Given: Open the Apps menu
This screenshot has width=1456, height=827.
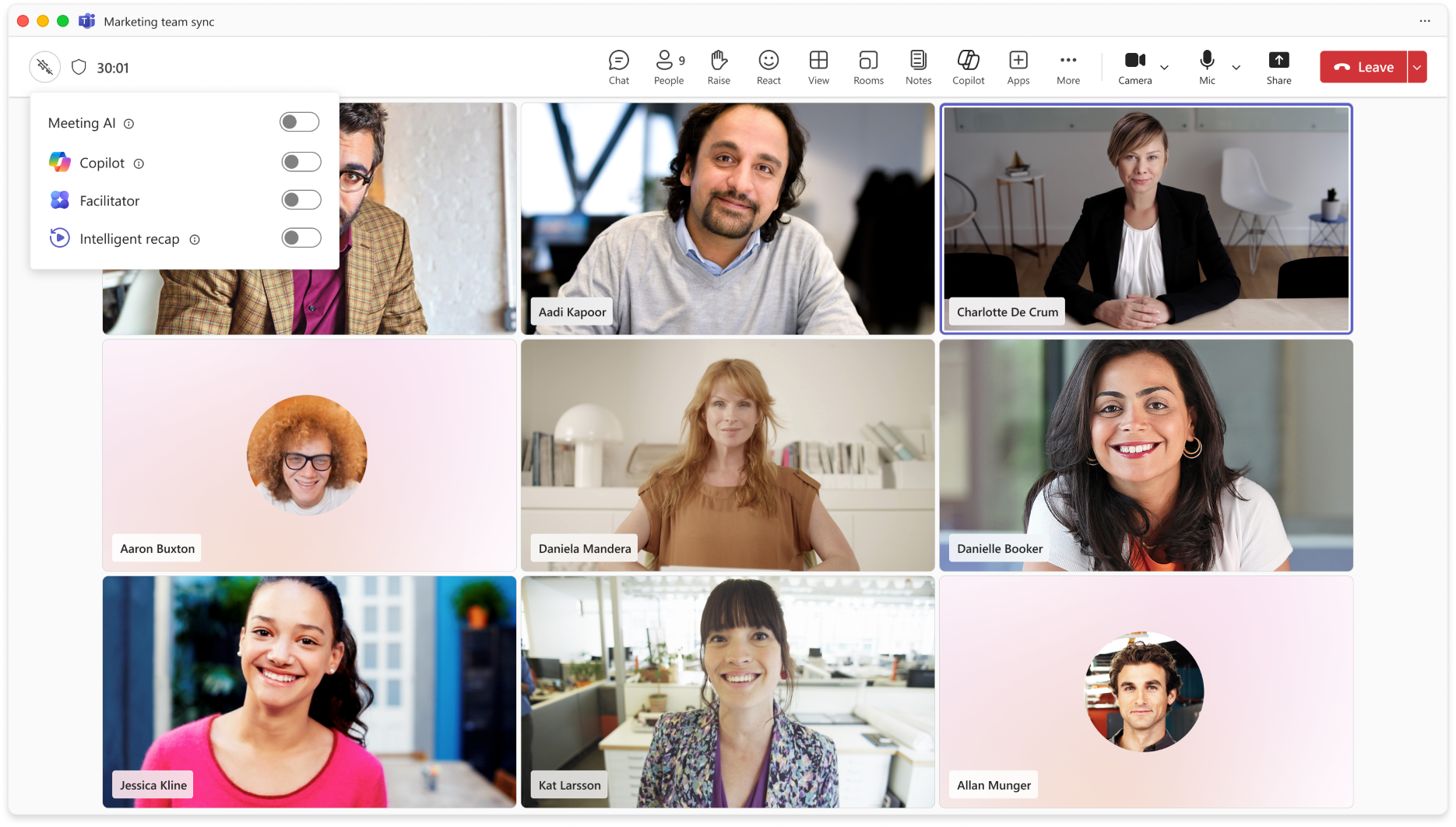Looking at the screenshot, I should [1018, 67].
